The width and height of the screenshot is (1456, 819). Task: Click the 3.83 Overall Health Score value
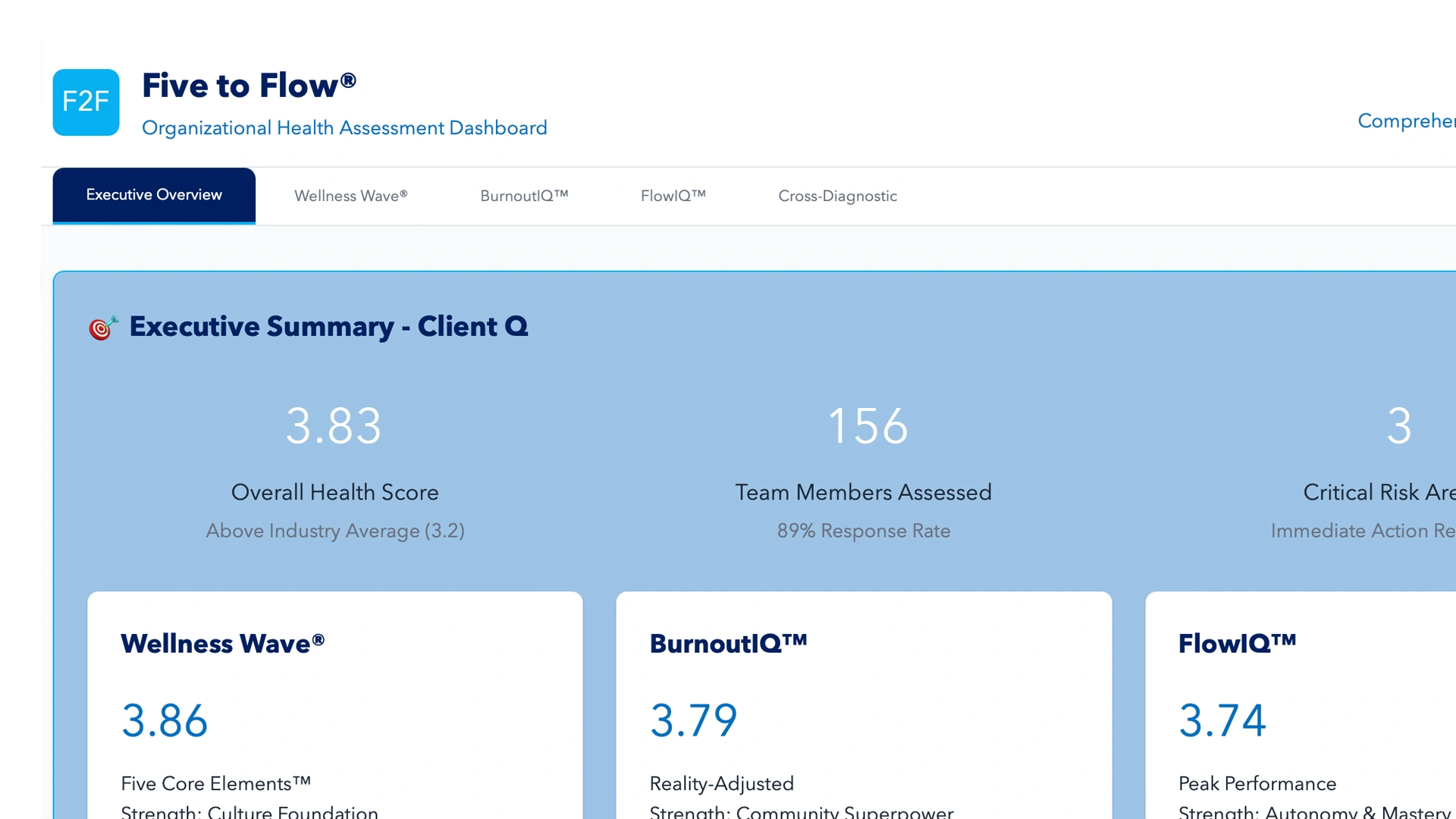coord(334,425)
